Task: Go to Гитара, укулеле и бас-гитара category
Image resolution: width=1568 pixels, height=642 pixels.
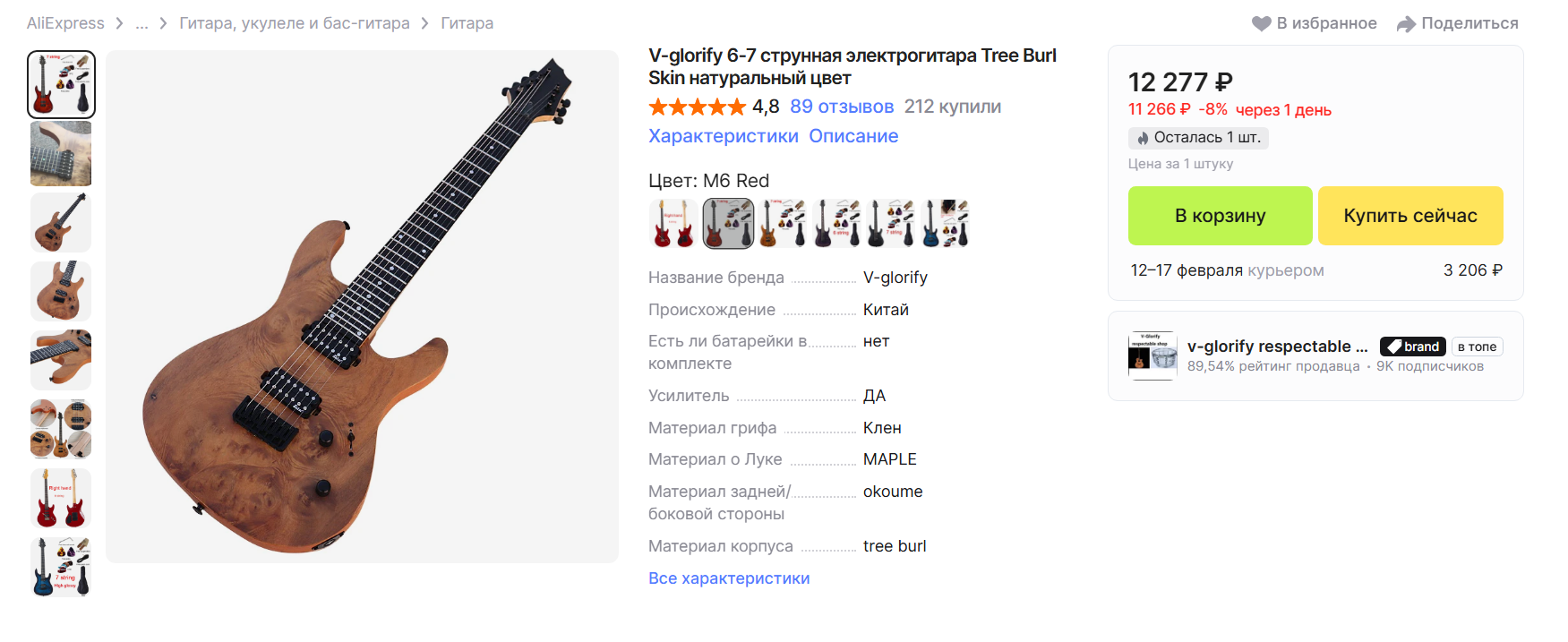Action: click(x=295, y=23)
